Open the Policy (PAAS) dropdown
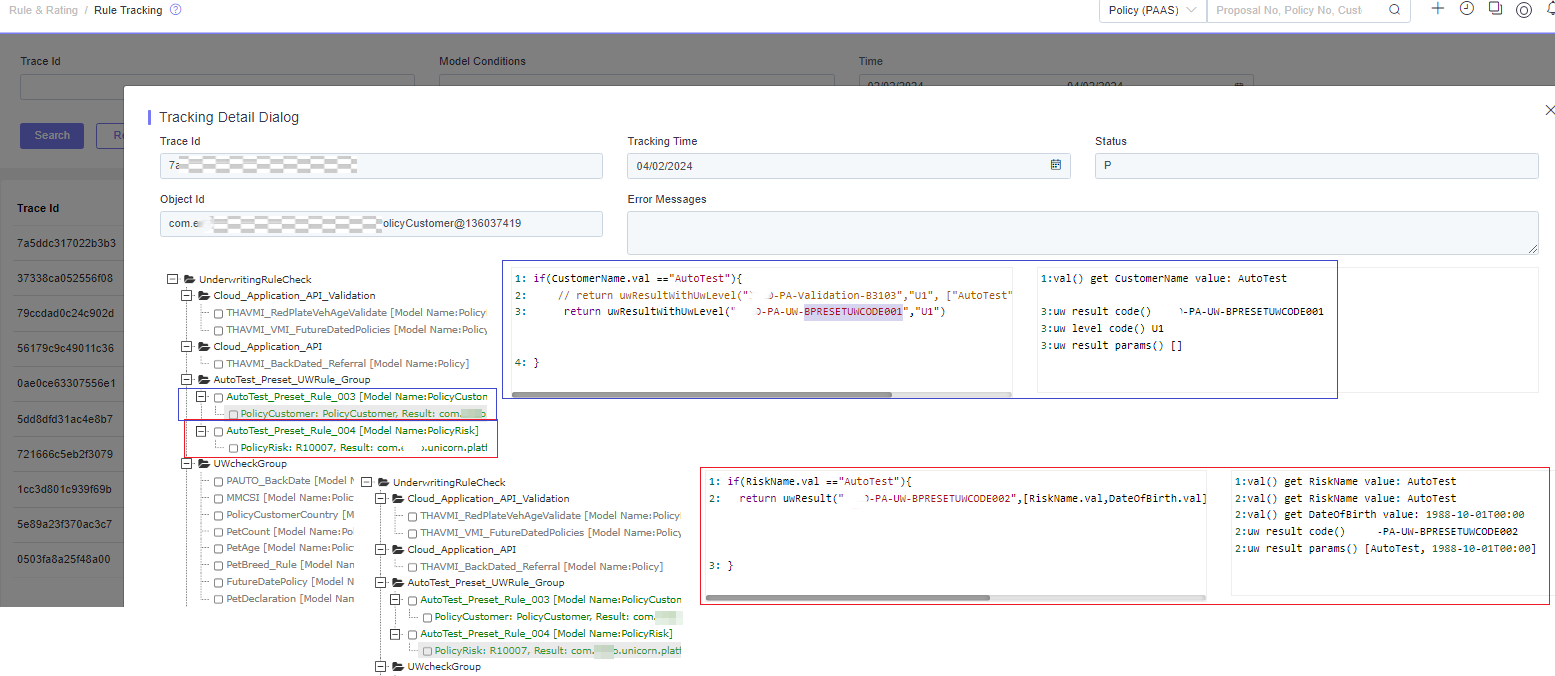1555x676 pixels. click(1152, 10)
